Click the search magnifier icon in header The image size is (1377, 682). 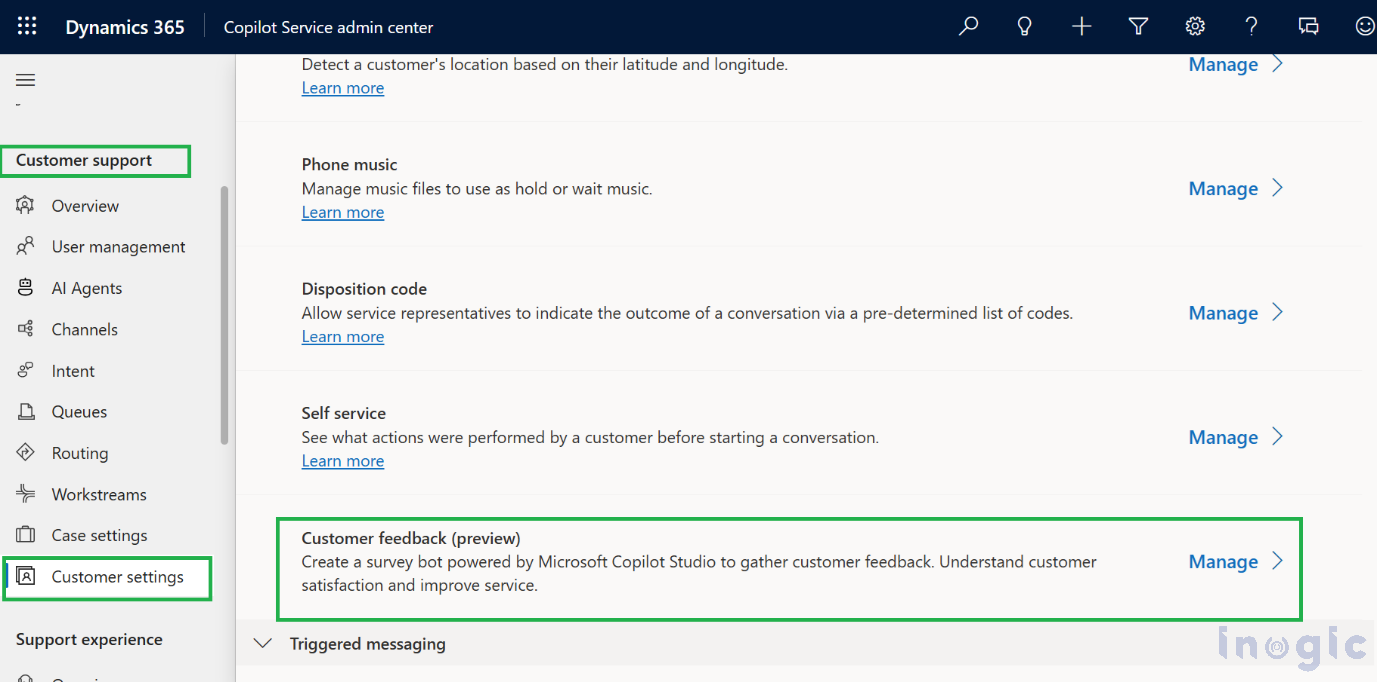[x=968, y=27]
